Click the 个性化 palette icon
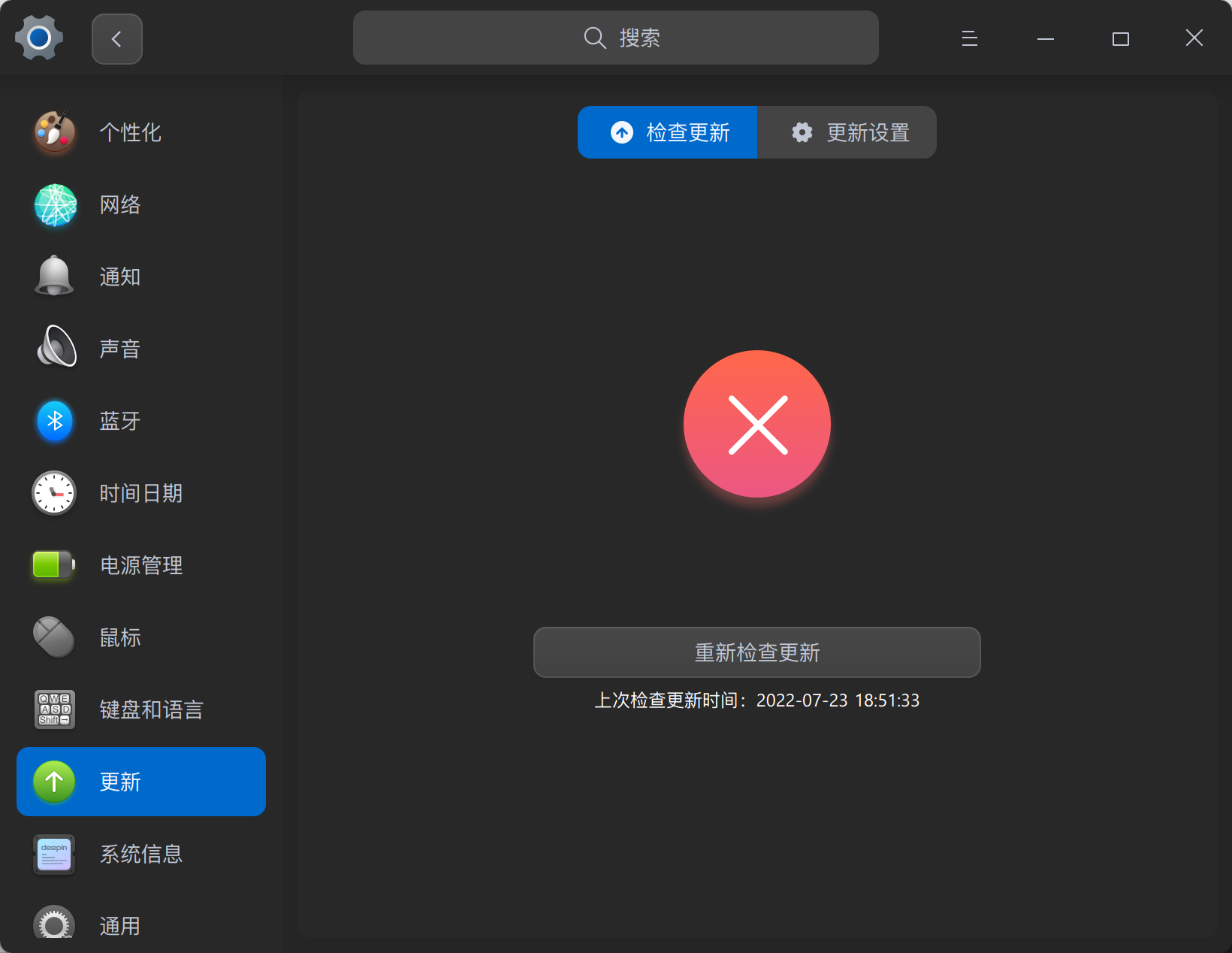The width and height of the screenshot is (1232, 953). click(55, 132)
